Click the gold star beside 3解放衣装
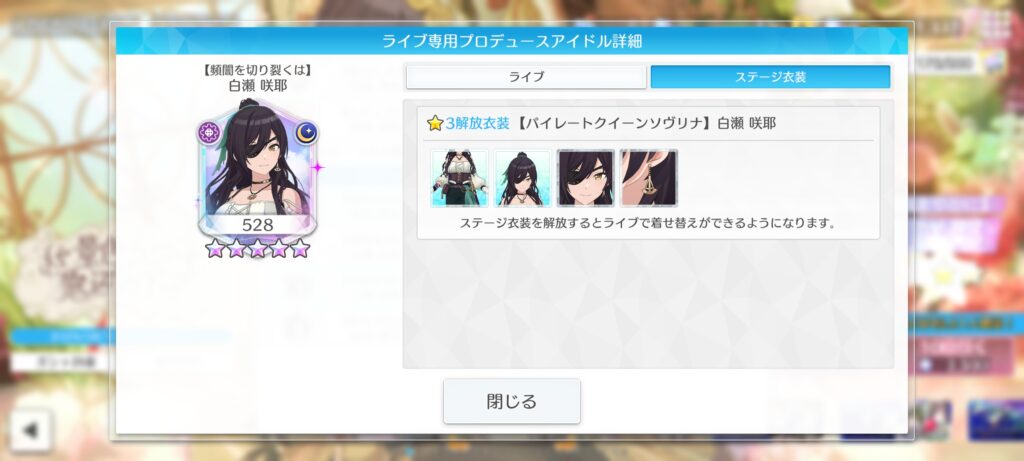 click(435, 123)
